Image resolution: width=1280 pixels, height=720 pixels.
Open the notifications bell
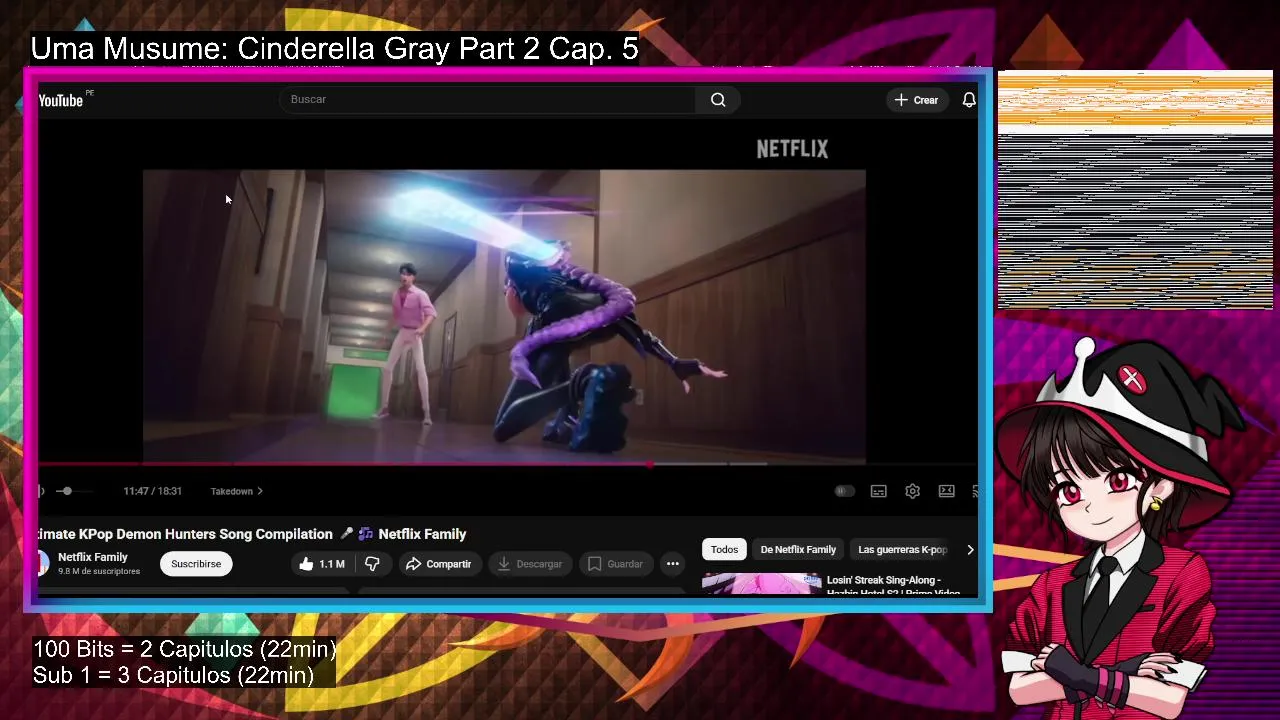pos(968,100)
